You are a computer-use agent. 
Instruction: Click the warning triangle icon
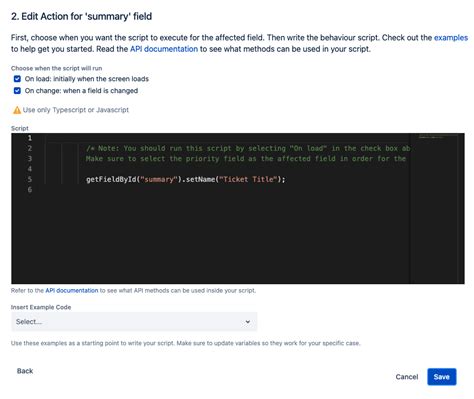[x=17, y=110]
